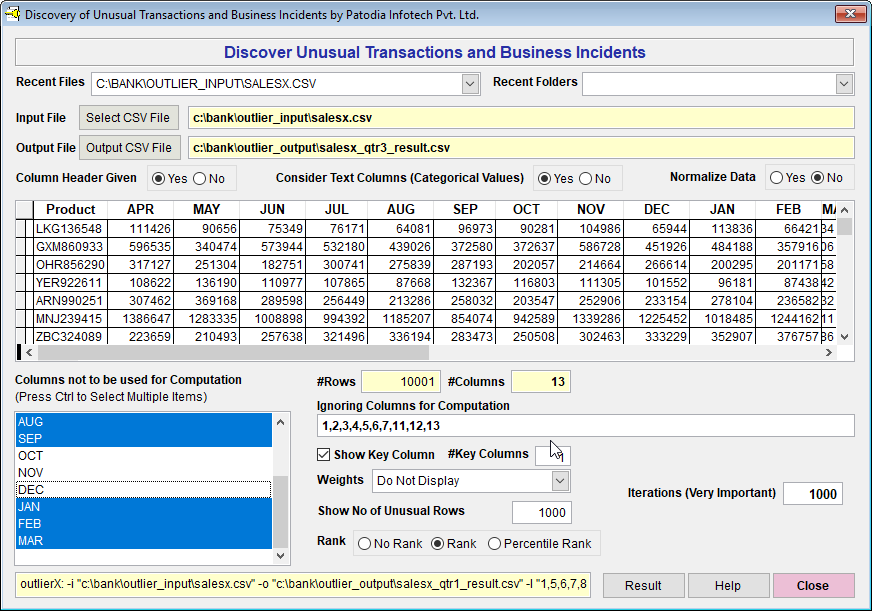Choose No for Consider Text Columns
The image size is (872, 611).
tap(585, 179)
